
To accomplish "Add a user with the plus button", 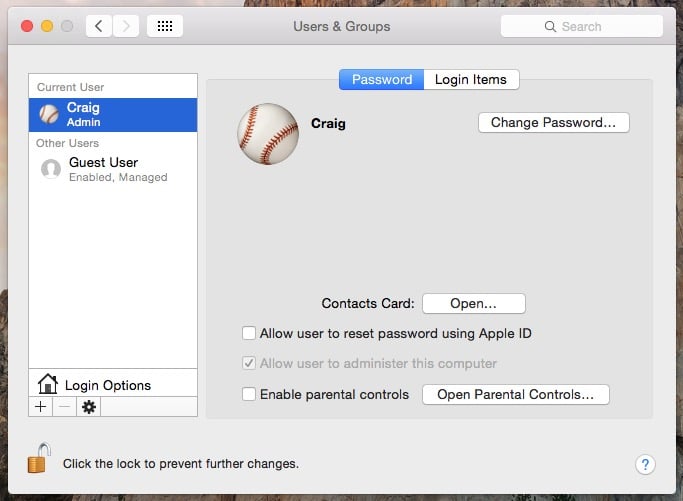I will (x=41, y=407).
